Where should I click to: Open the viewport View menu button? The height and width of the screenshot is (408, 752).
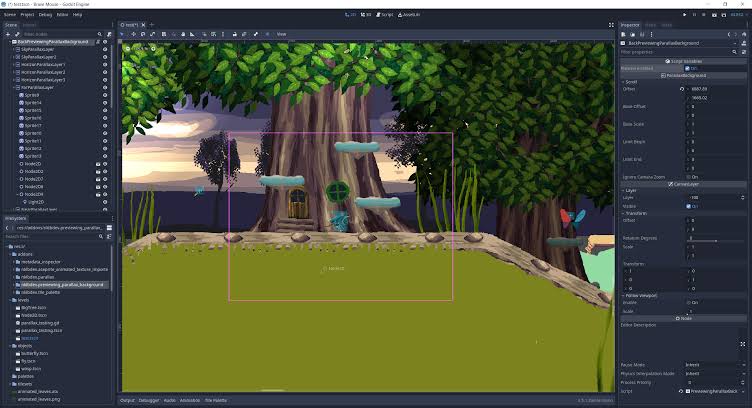click(282, 34)
